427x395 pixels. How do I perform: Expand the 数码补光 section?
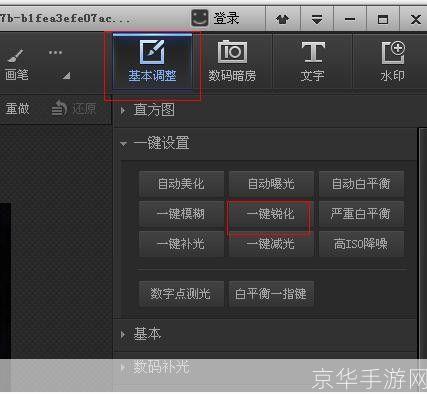click(155, 367)
